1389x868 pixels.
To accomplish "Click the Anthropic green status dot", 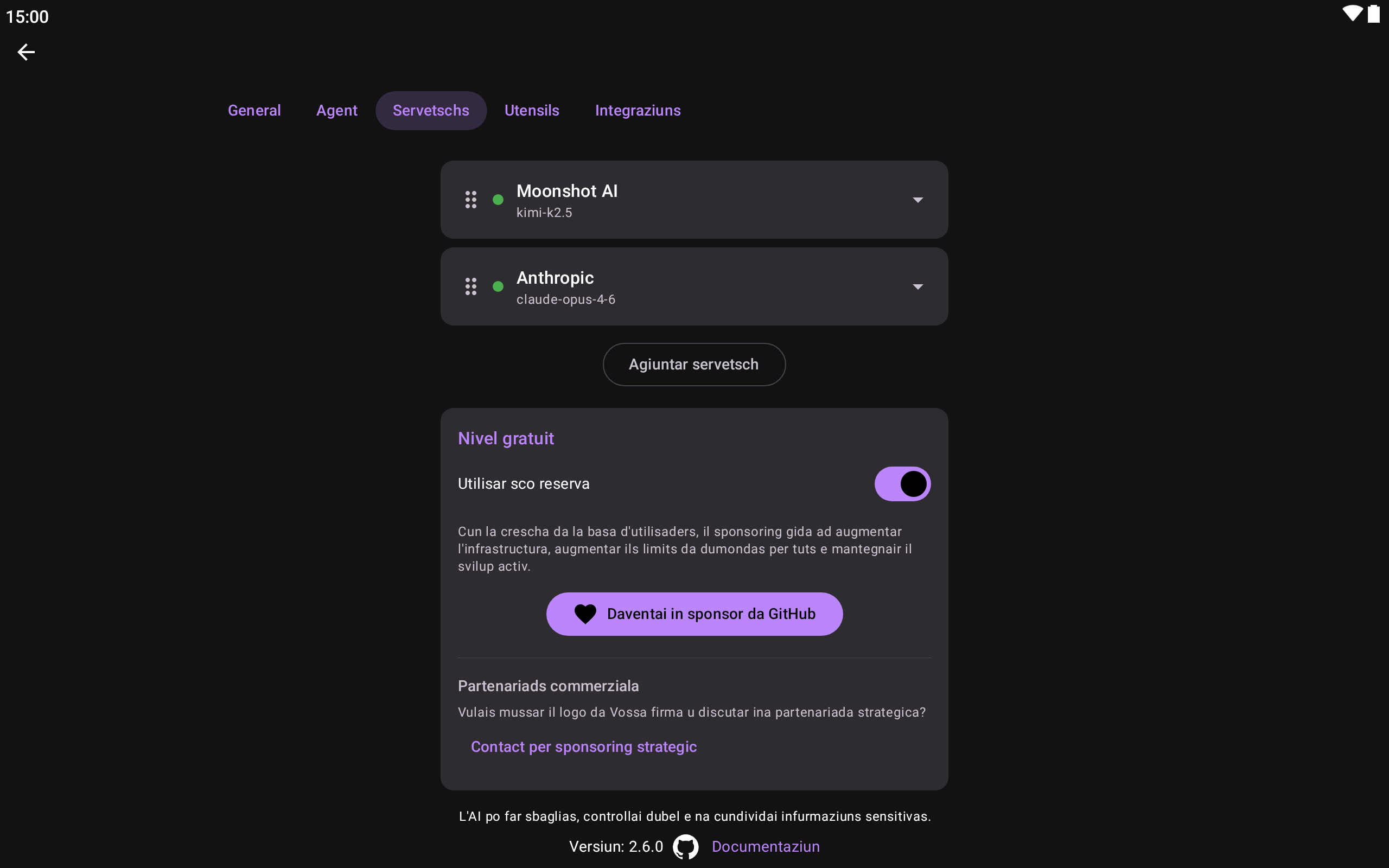I will pos(498,286).
